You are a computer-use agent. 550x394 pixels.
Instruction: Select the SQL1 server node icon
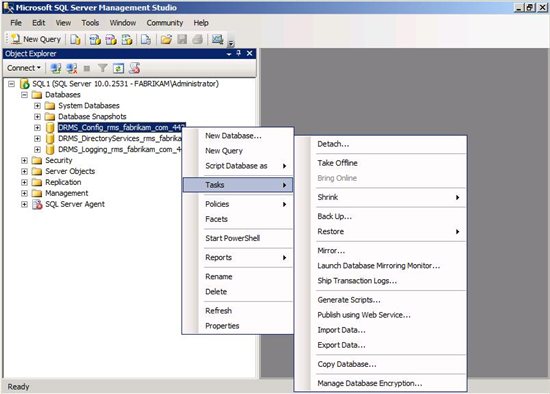[24, 84]
